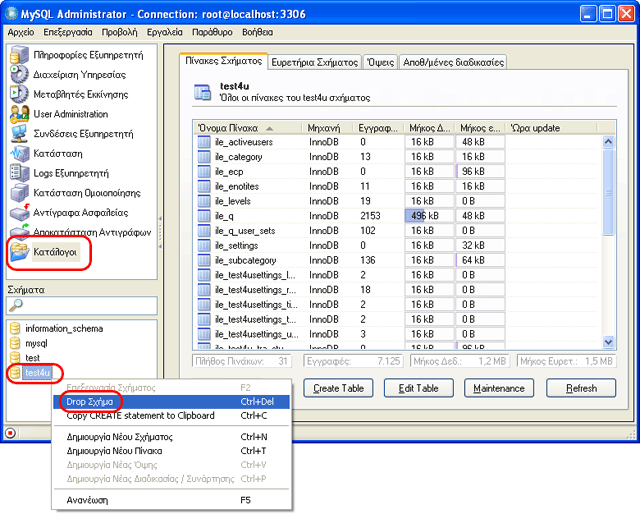Open the Εργαλεία menu
This screenshot has height=514, width=640.
point(165,32)
